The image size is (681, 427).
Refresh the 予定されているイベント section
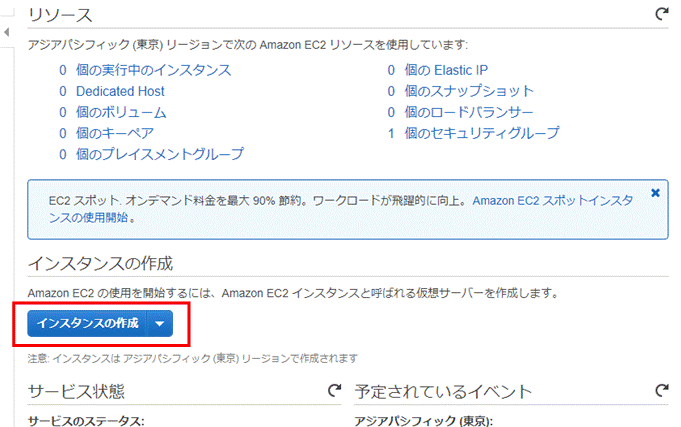pos(661,391)
